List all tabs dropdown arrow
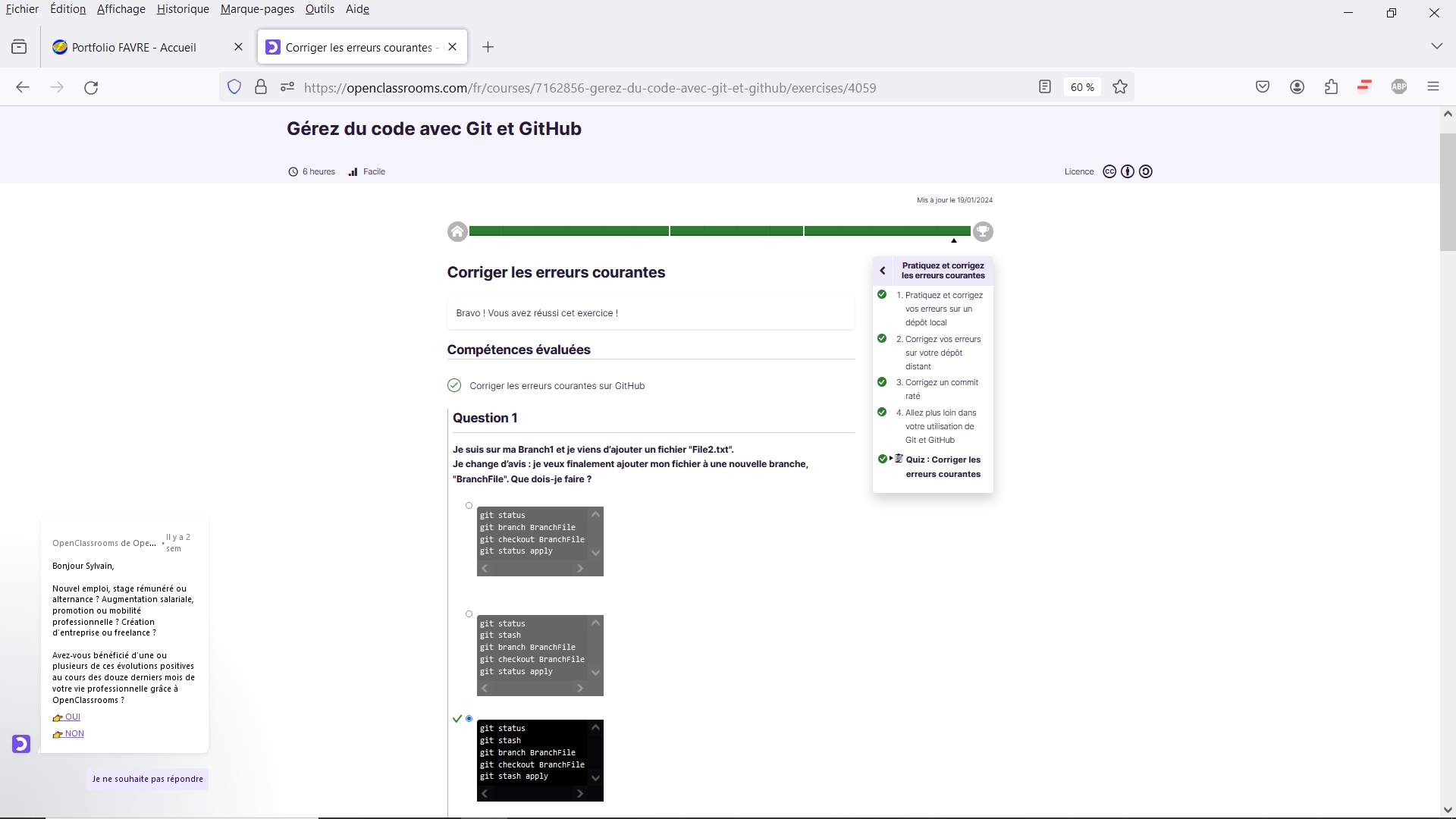Image resolution: width=1456 pixels, height=819 pixels. coord(1436,47)
